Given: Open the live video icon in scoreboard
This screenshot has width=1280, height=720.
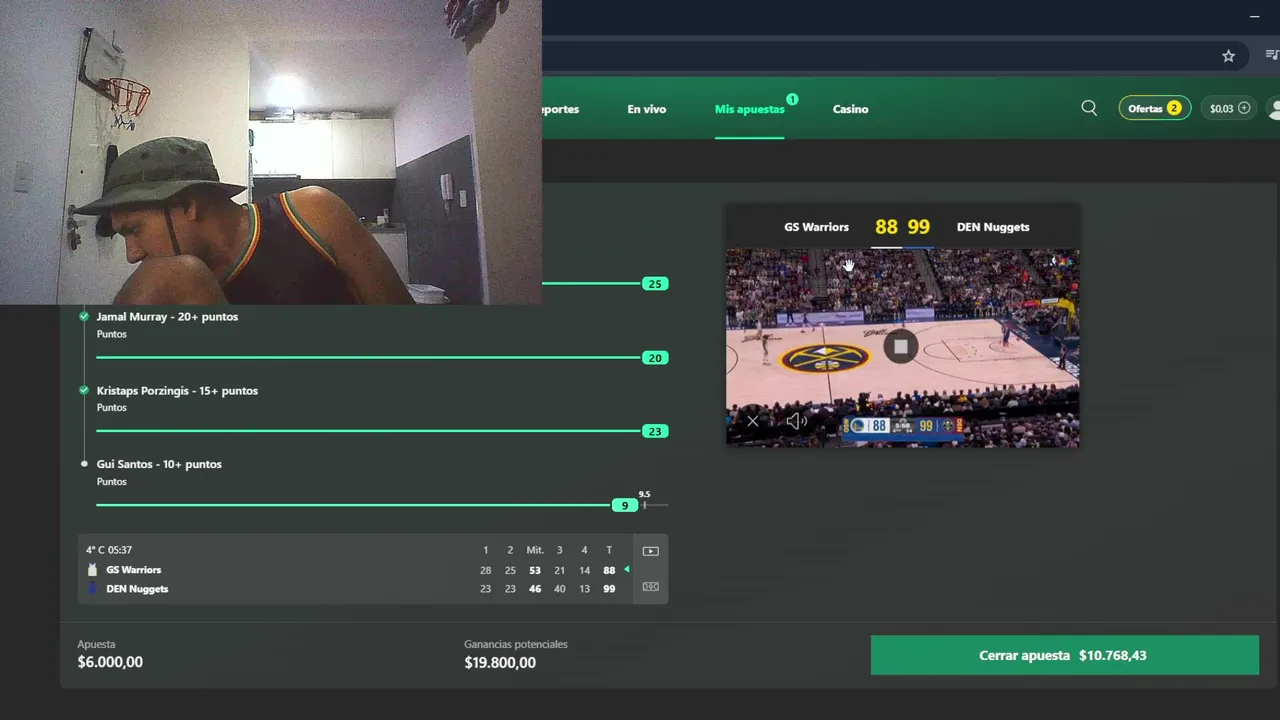Looking at the screenshot, I should [x=650, y=551].
